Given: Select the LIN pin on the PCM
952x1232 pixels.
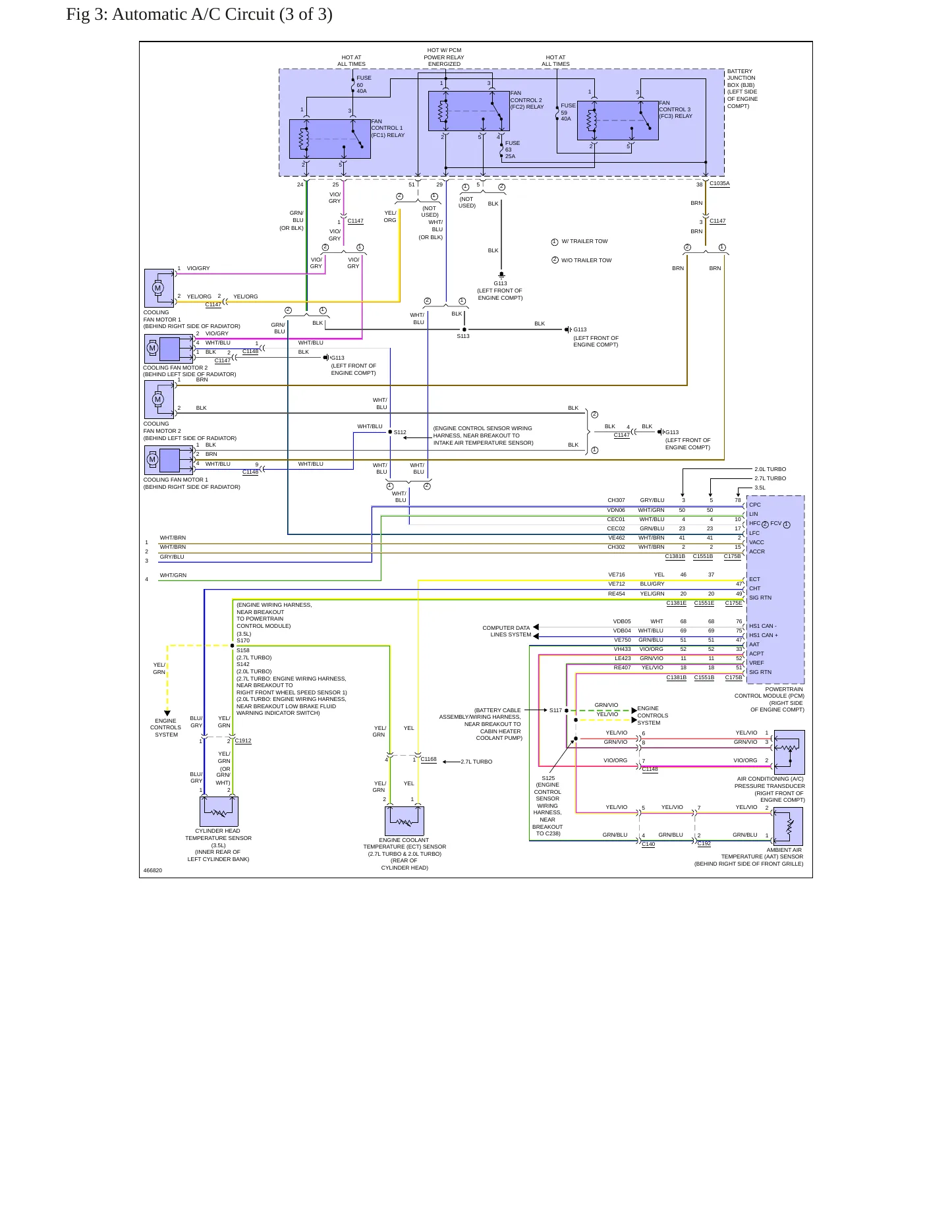Looking at the screenshot, I should tap(754, 514).
